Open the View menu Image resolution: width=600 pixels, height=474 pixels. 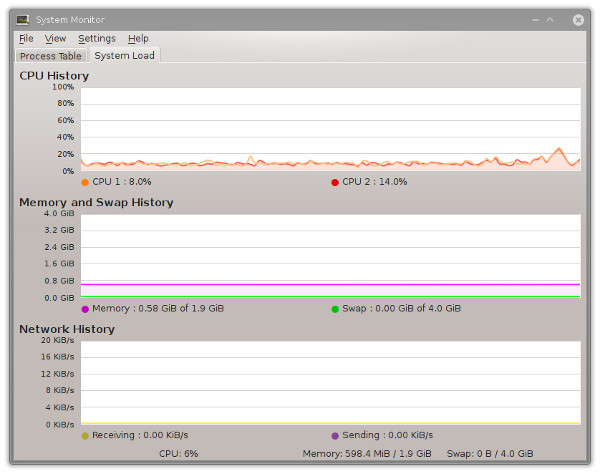tap(55, 39)
